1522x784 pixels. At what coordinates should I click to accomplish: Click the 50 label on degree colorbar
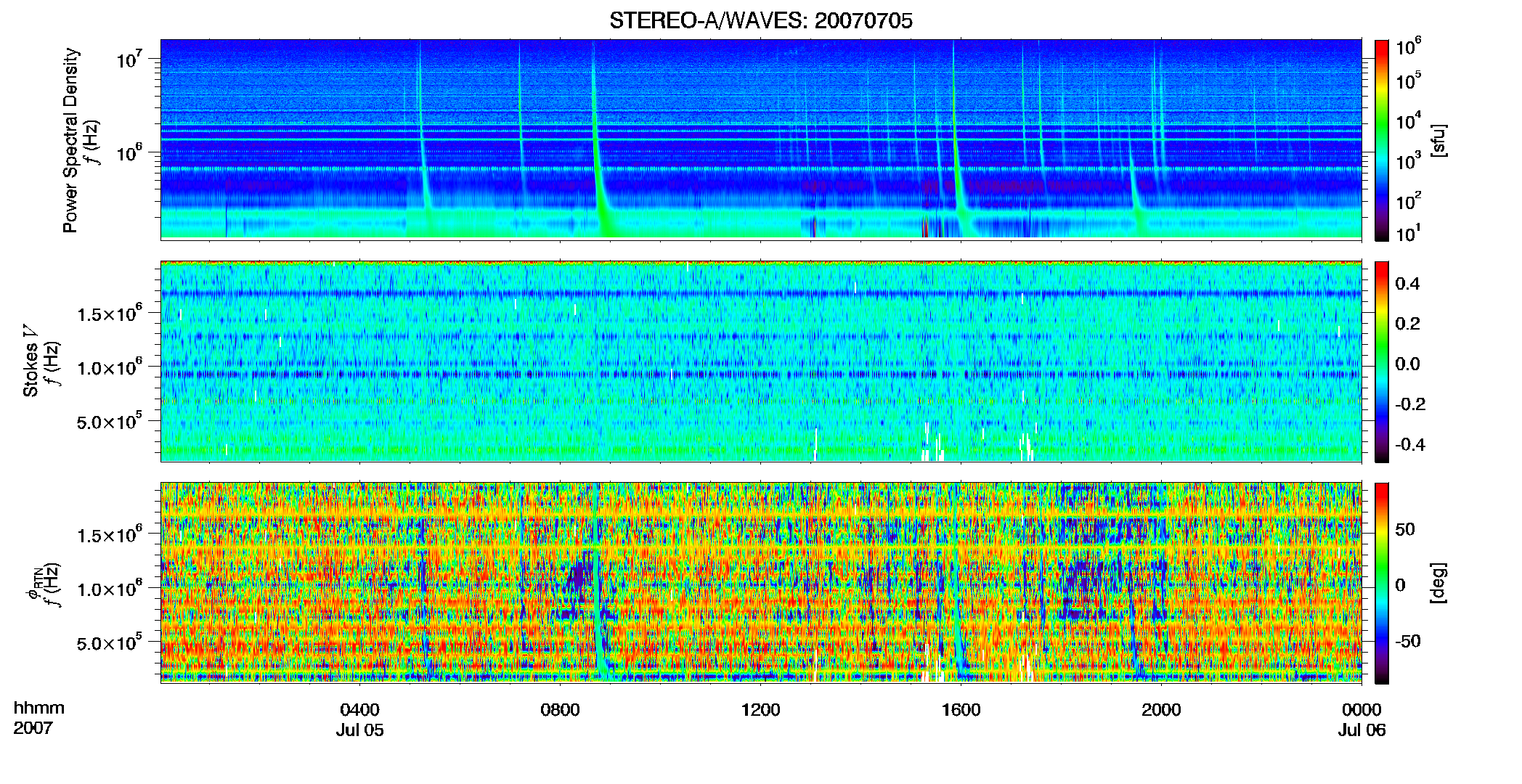click(x=1405, y=529)
